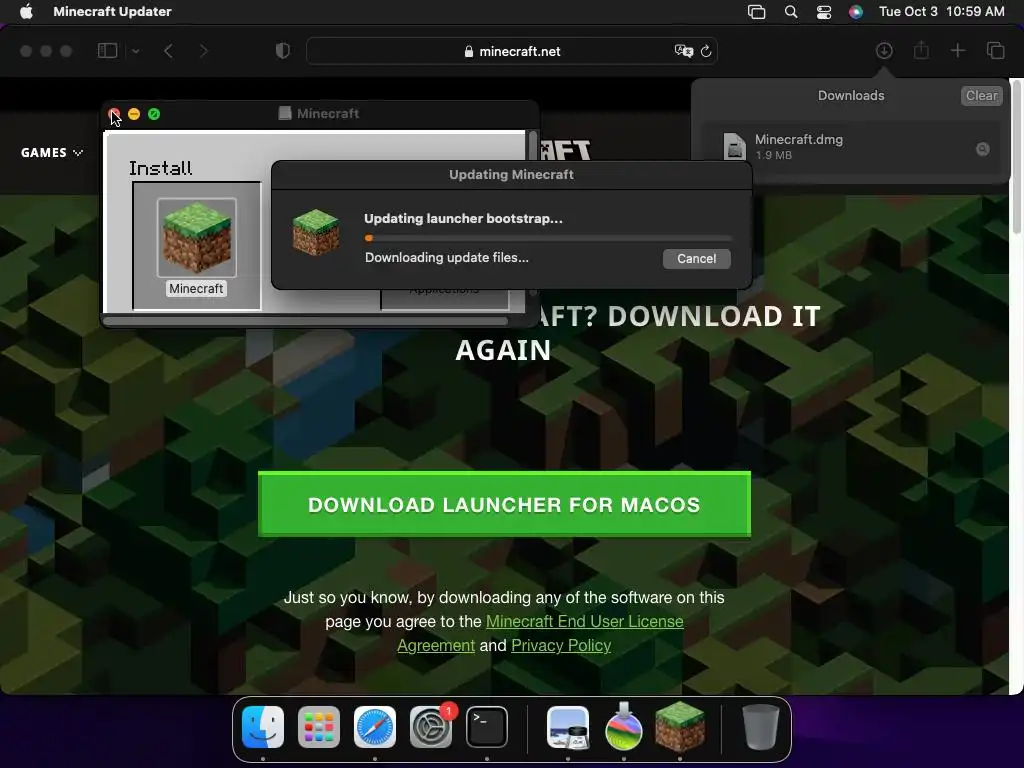Image resolution: width=1024 pixels, height=768 pixels.
Task: Open Stage Manager icon in menu bar
Action: tap(756, 12)
